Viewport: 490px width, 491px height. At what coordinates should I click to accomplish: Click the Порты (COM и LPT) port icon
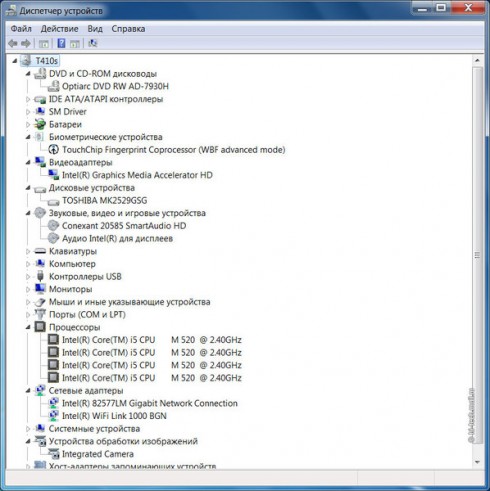coord(40,314)
